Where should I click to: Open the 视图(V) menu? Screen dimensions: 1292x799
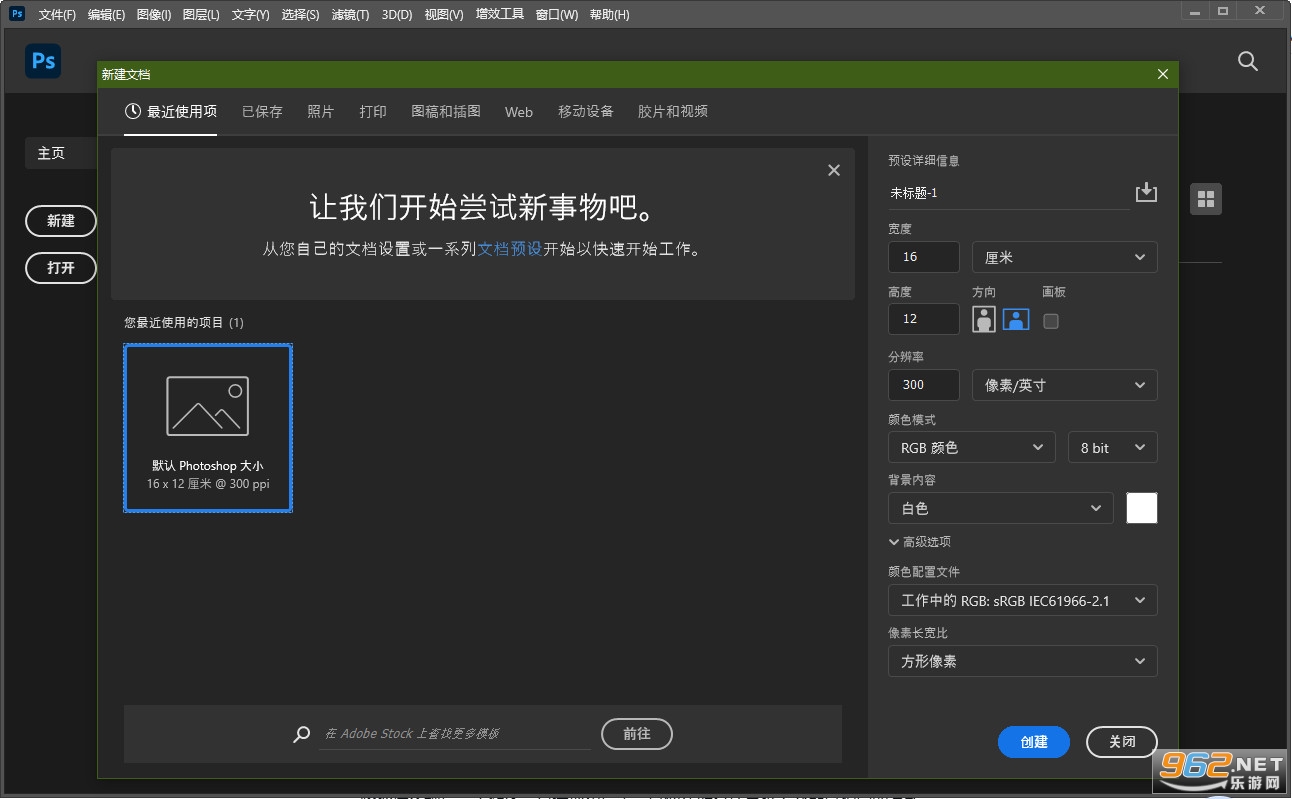pyautogui.click(x=444, y=14)
